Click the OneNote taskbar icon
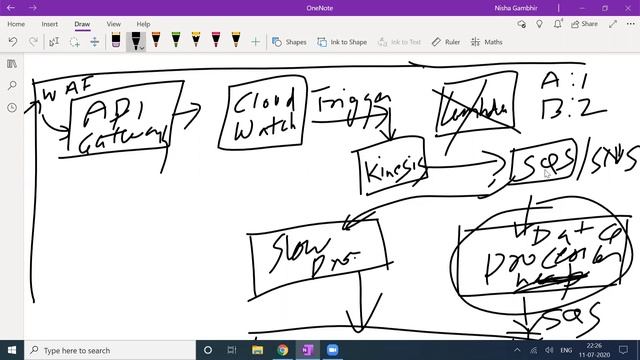This screenshot has width=640, height=360. coord(308,350)
